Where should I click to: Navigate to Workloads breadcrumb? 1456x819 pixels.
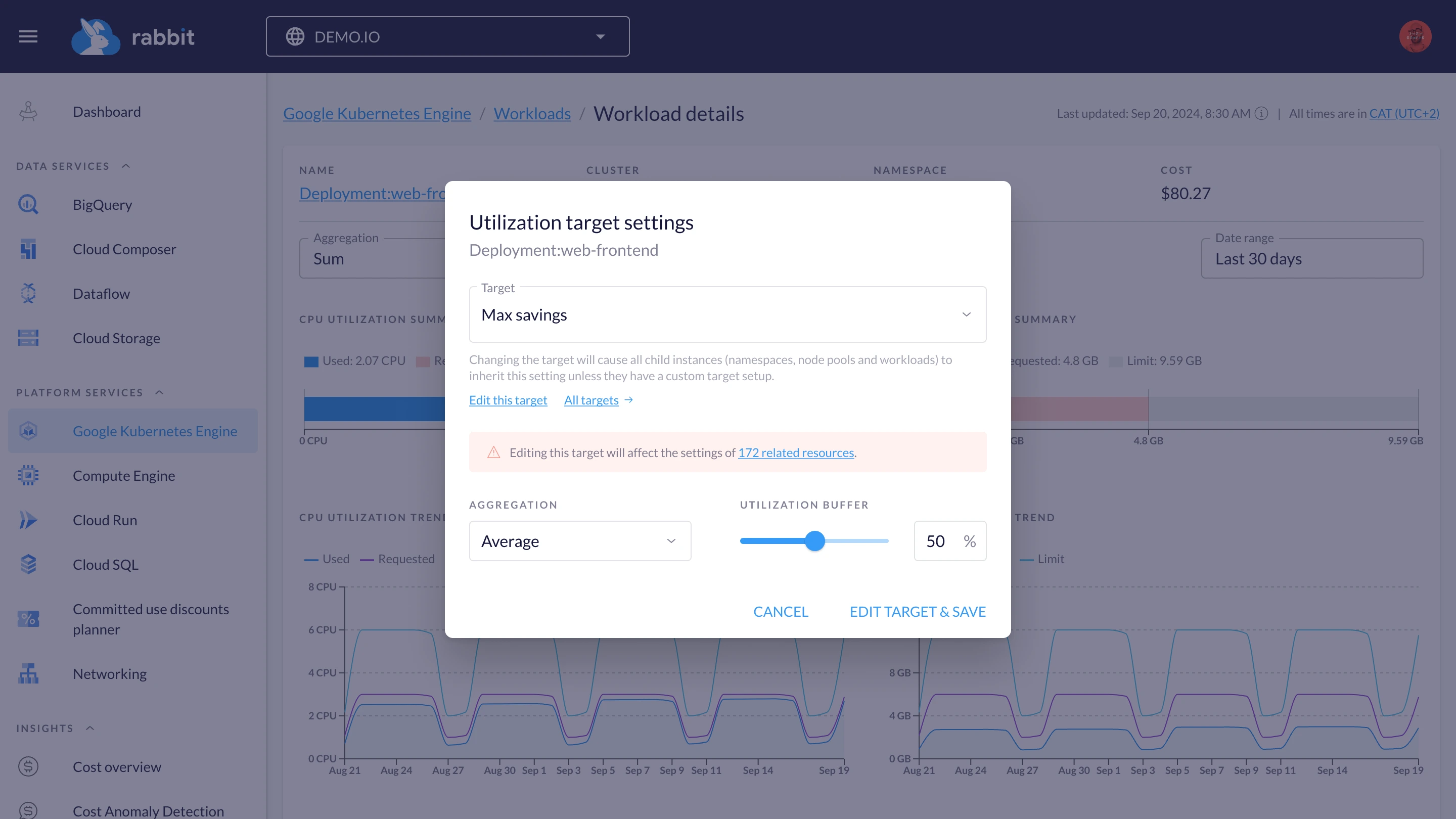pos(532,113)
